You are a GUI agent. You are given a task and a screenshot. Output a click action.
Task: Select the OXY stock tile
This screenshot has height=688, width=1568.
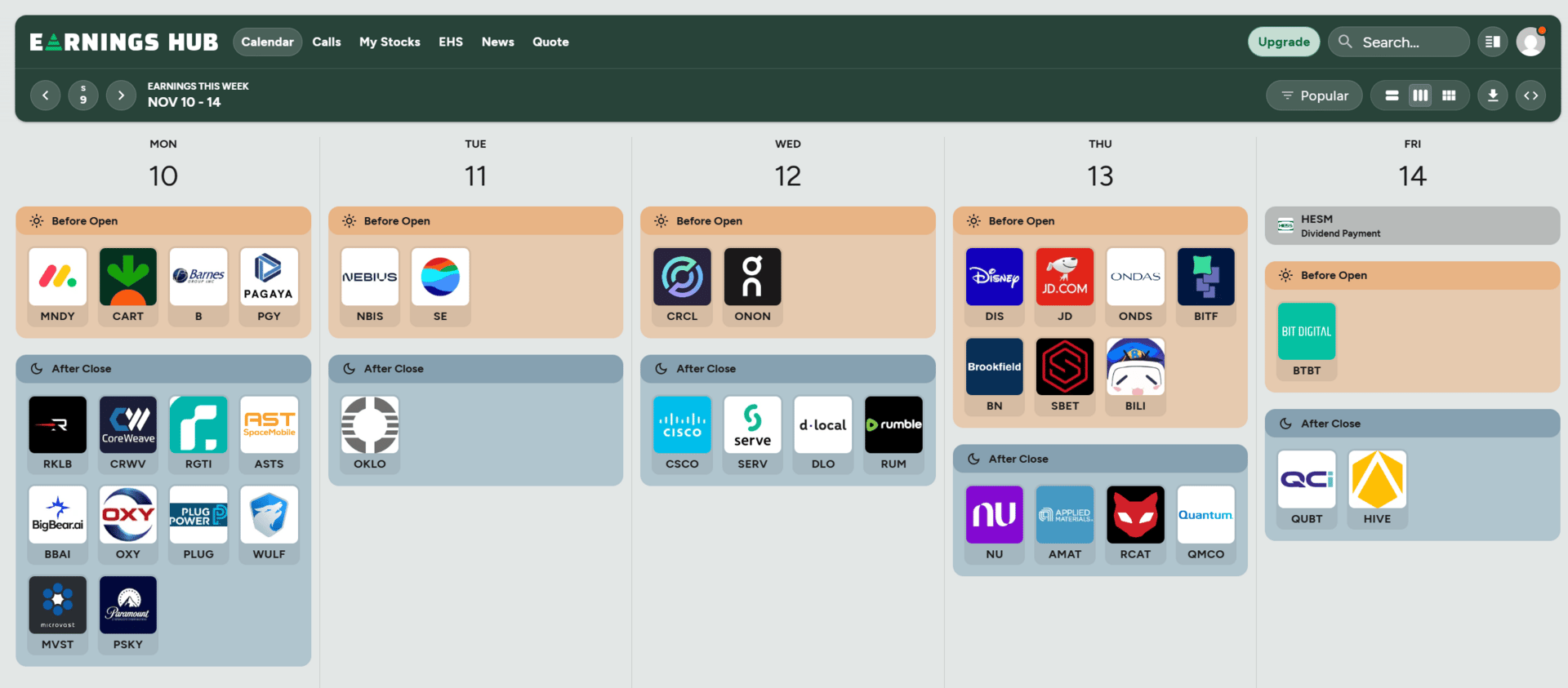coord(128,525)
